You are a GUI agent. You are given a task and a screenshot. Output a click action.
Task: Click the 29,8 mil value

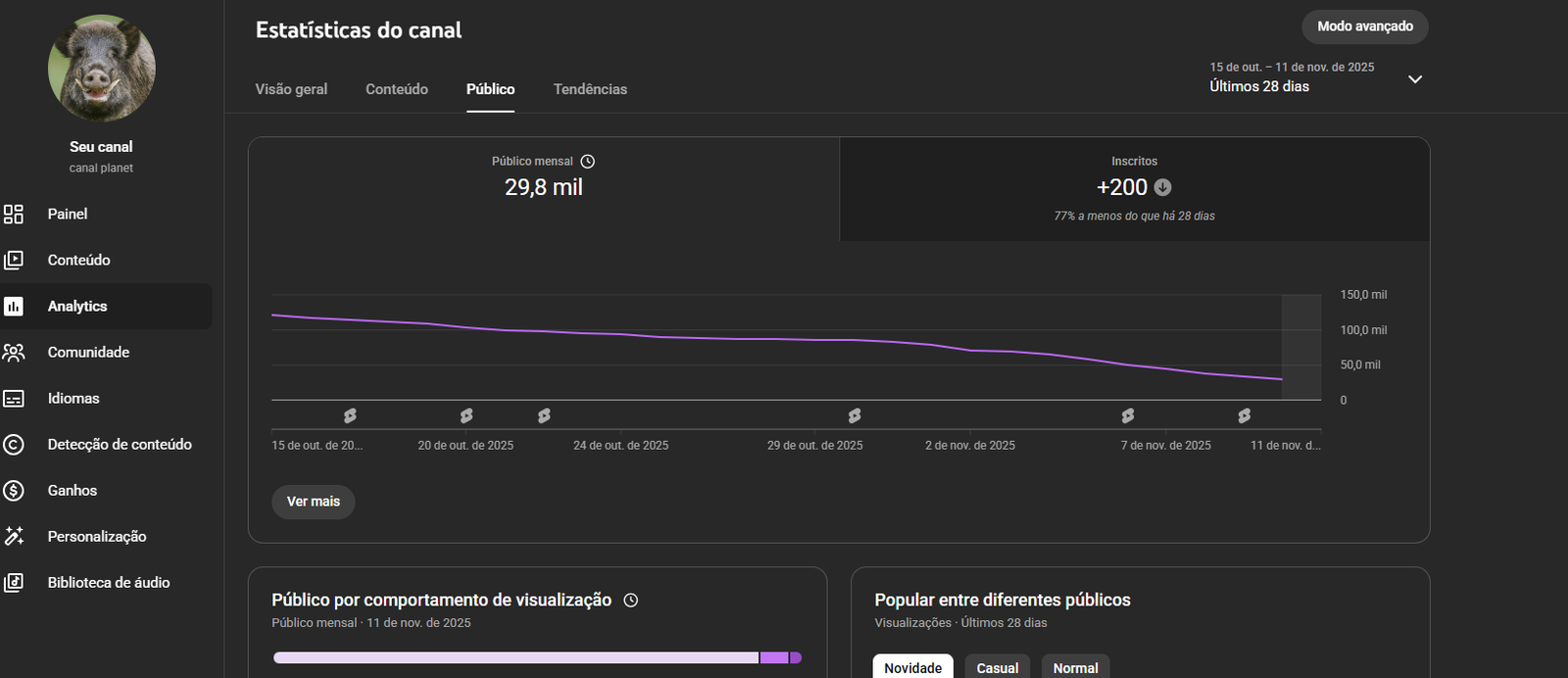click(x=544, y=187)
